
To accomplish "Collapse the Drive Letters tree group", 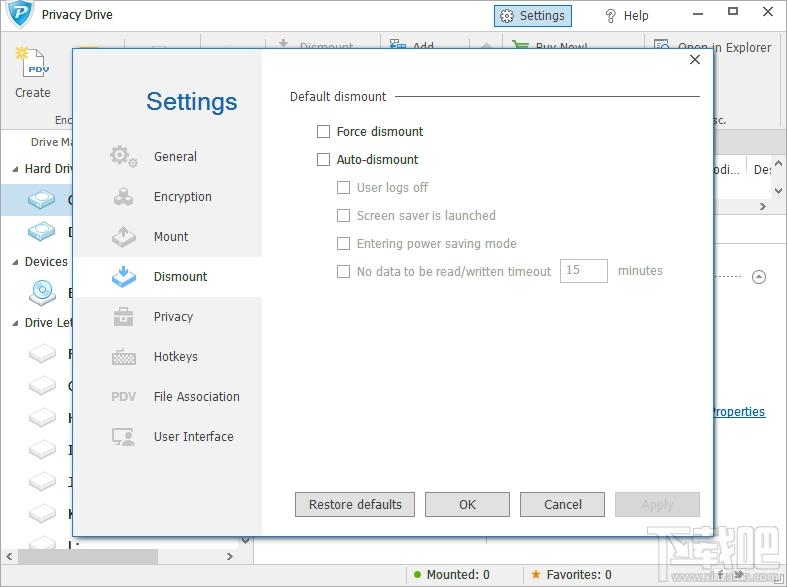I will 15,323.
